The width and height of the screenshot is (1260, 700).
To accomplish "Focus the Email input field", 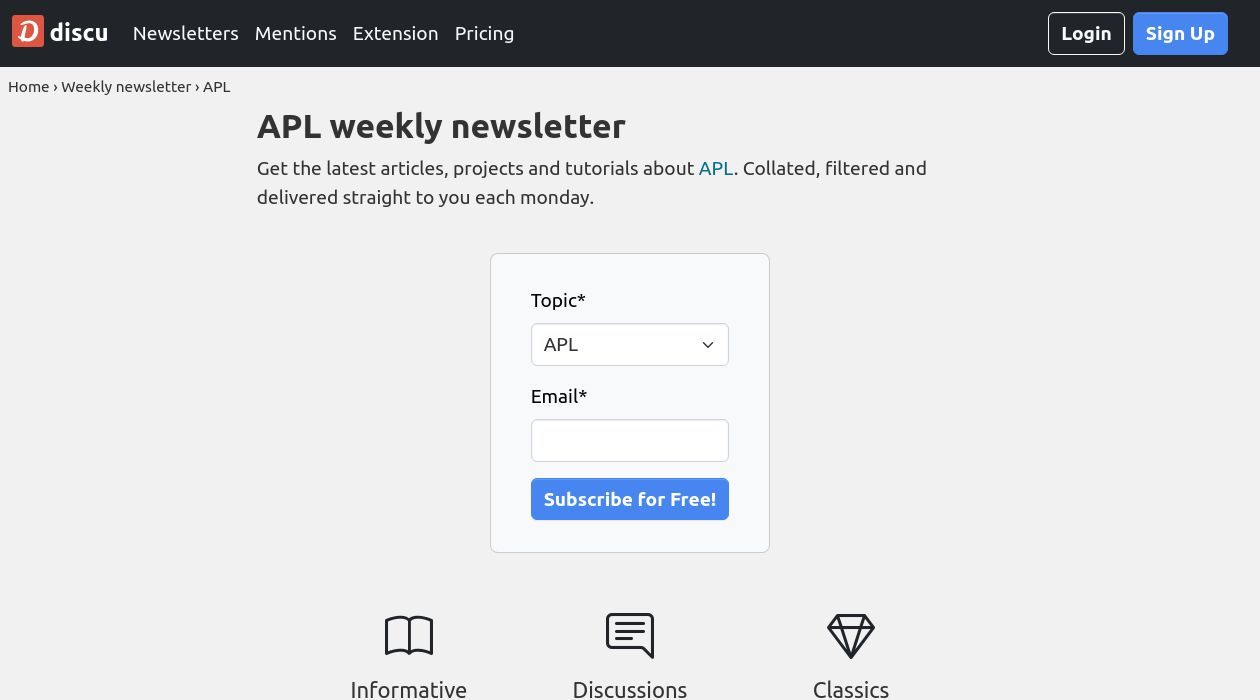I will 630,441.
